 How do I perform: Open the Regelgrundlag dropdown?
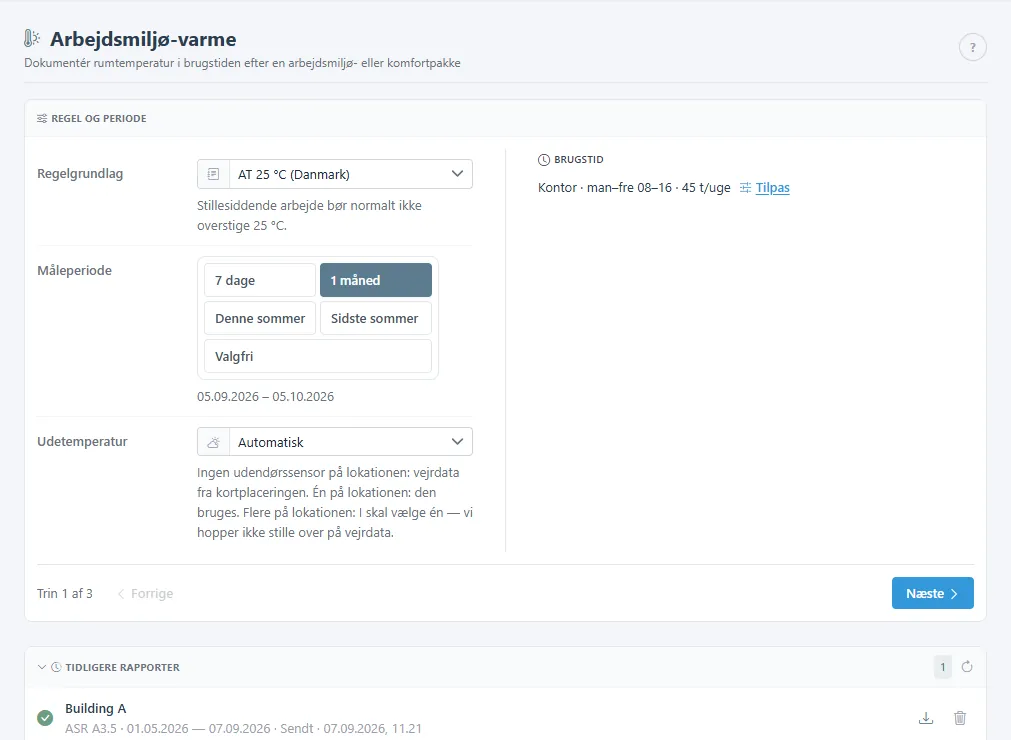[335, 174]
